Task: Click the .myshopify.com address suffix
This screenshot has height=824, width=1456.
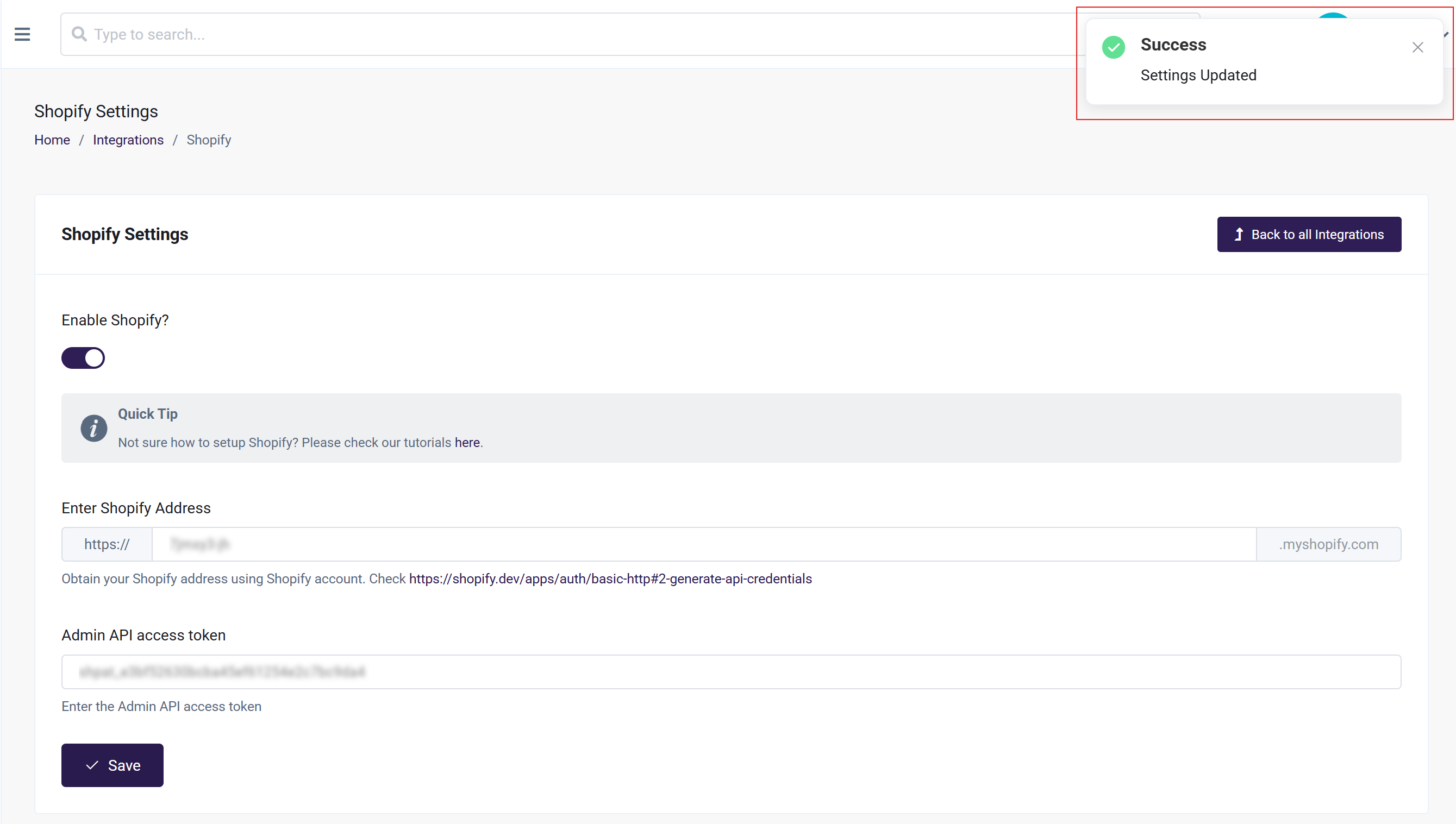Action: [1328, 544]
